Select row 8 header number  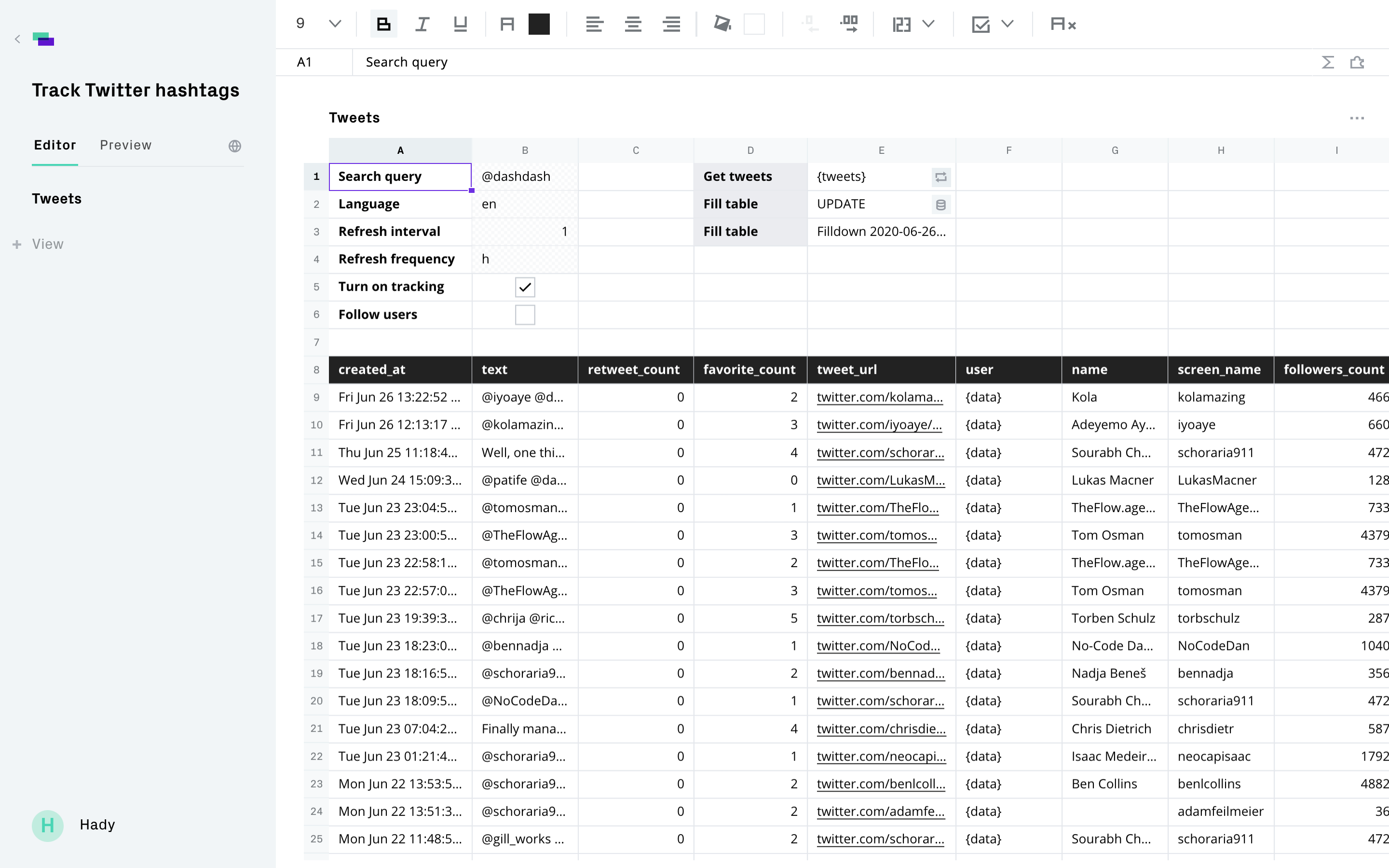point(316,370)
